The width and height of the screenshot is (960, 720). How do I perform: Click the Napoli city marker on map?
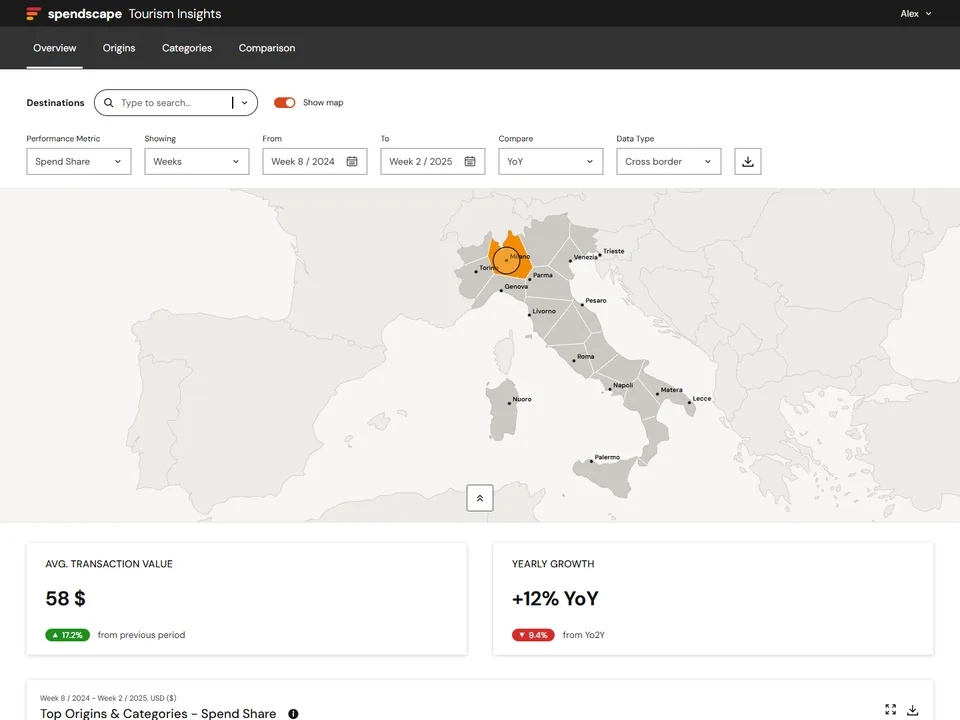[x=610, y=389]
